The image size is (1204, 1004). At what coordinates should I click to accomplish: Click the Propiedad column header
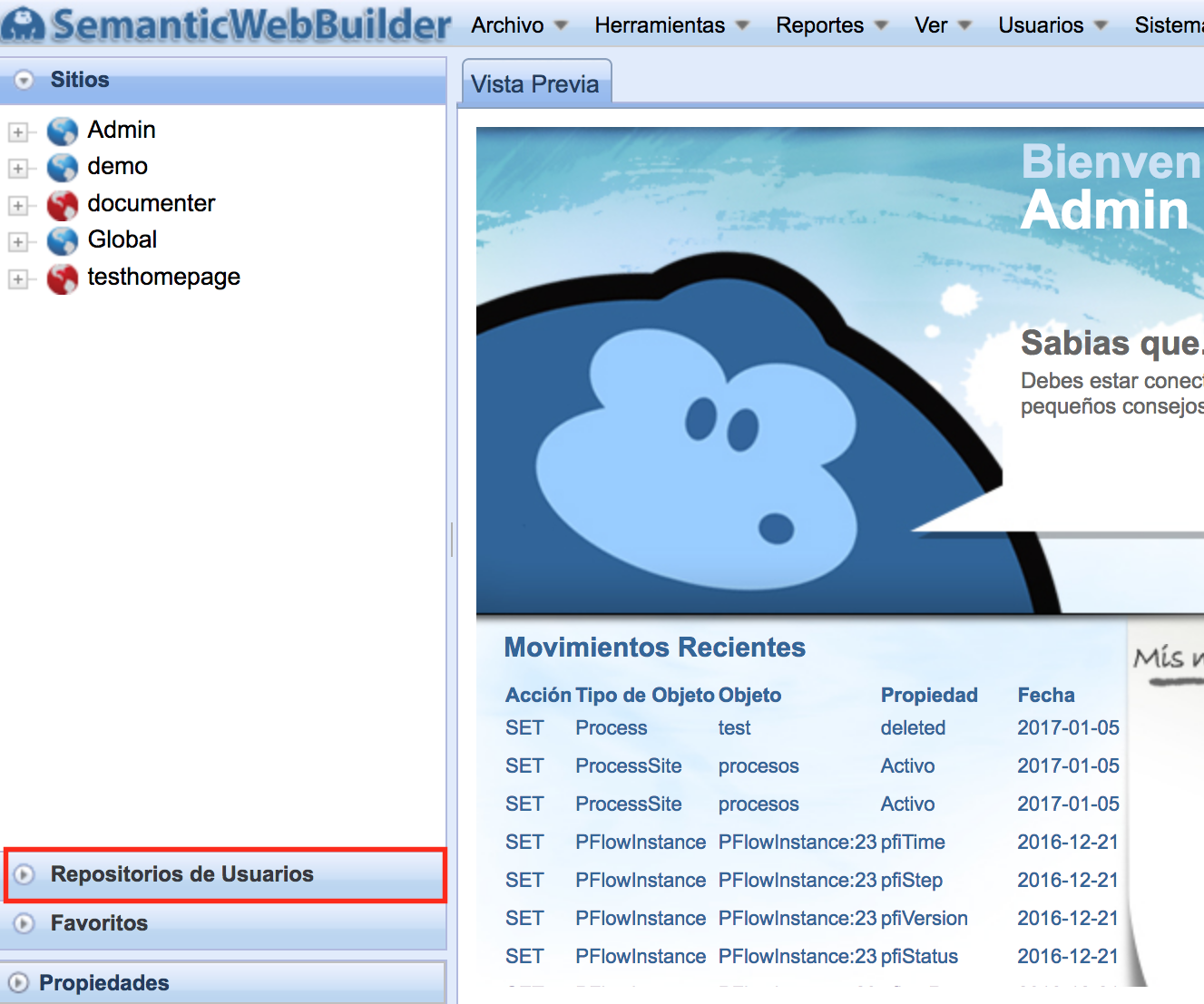point(929,695)
